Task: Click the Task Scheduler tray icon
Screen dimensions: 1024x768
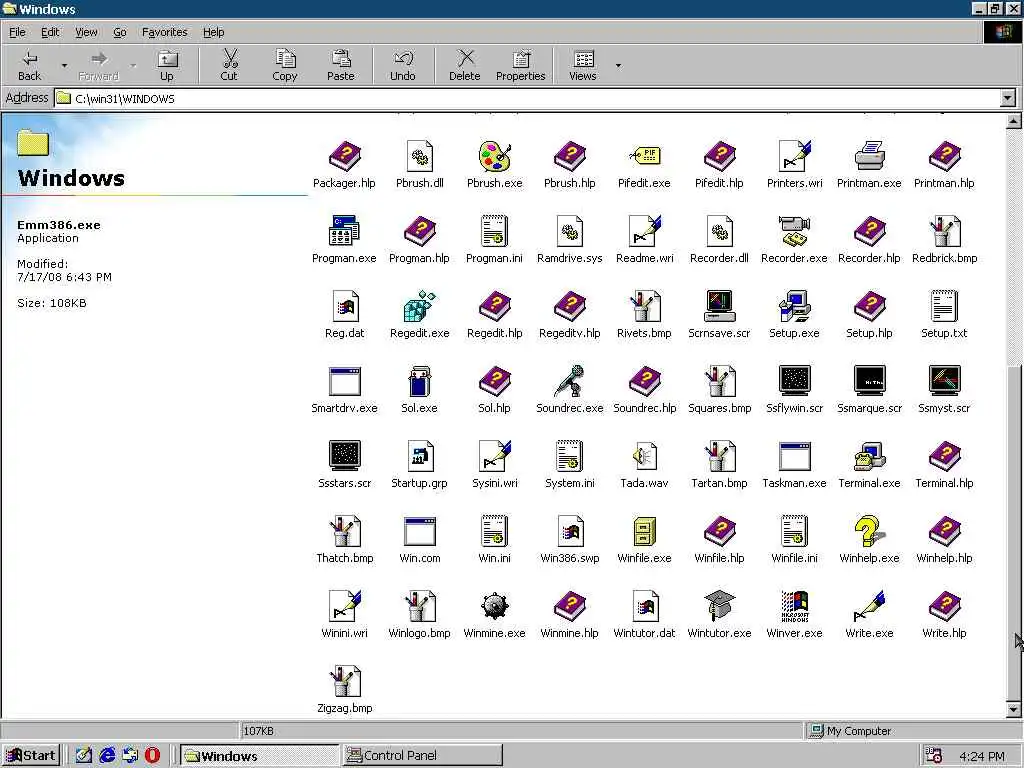Action: (x=934, y=756)
